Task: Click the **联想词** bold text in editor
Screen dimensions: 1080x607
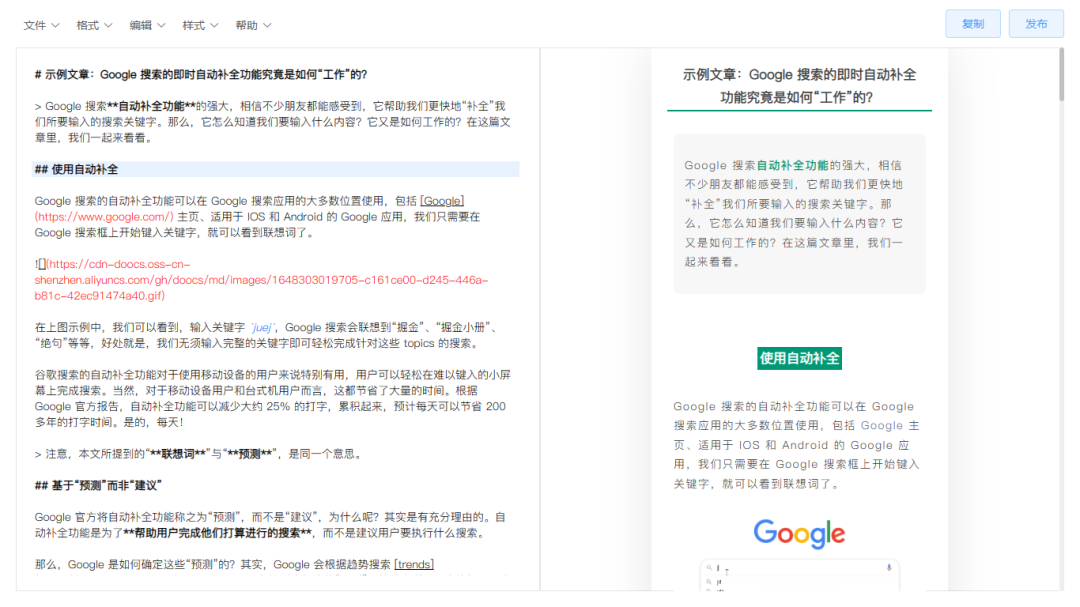Action: click(178, 454)
